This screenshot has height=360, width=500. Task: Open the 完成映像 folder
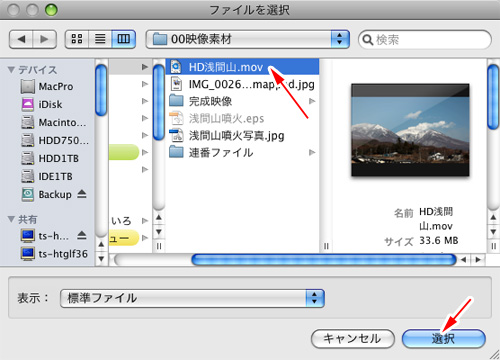pyautogui.click(x=242, y=101)
